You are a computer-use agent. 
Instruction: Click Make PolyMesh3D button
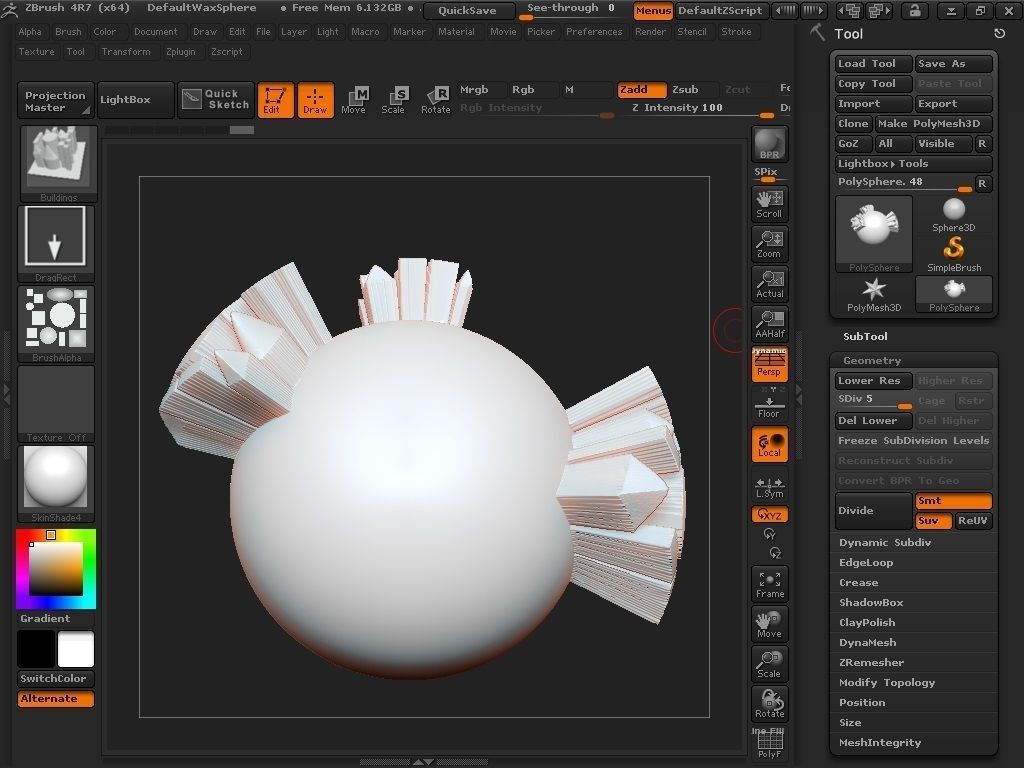933,123
